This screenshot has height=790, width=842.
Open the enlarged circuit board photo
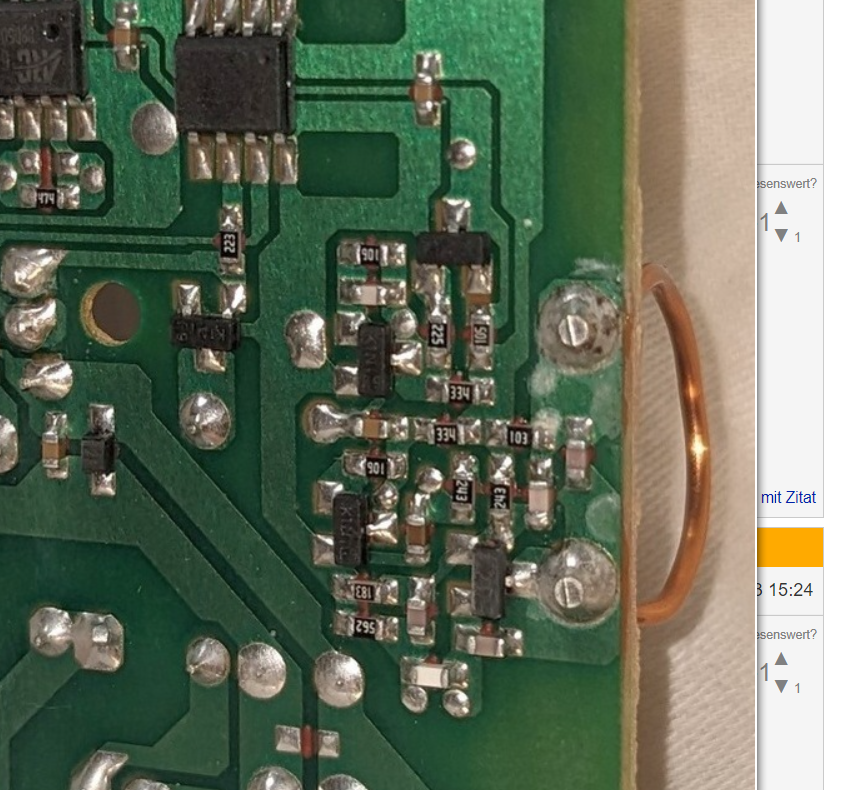(378, 395)
